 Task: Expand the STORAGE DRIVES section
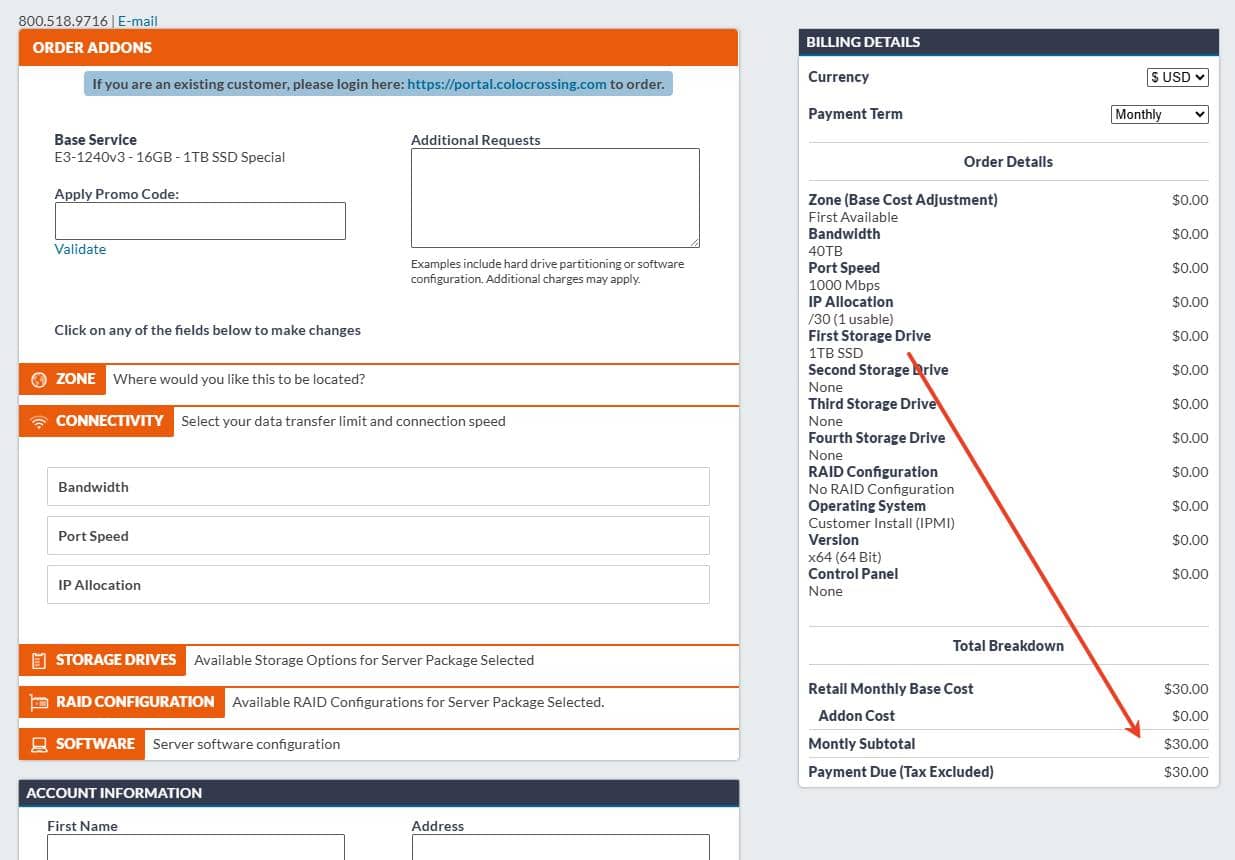[x=102, y=660]
